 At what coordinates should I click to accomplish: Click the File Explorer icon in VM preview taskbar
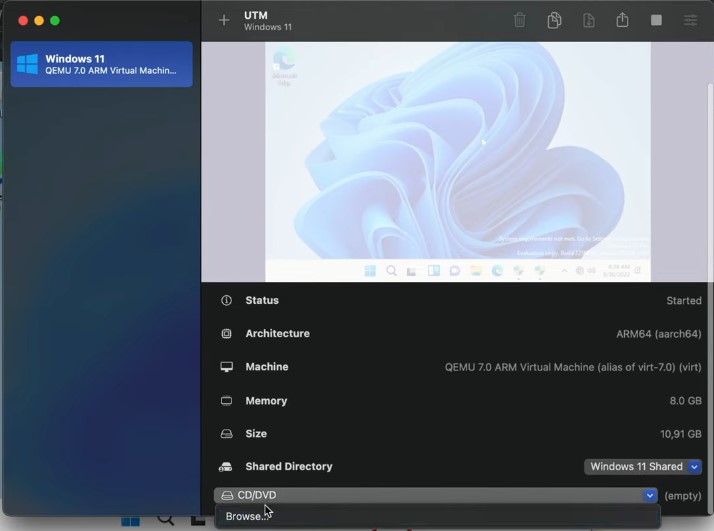point(476,271)
